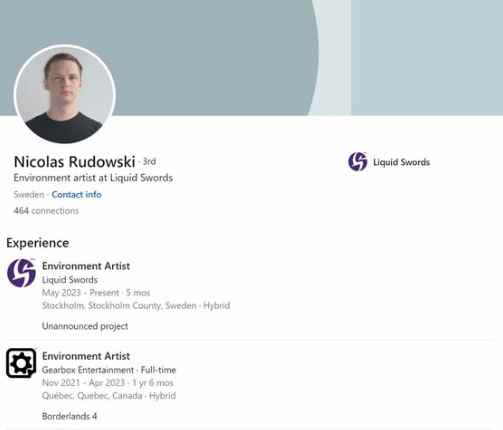The height and width of the screenshot is (430, 503).
Task: Click Gearbox Entertainment · Full-time text
Action: (x=109, y=370)
